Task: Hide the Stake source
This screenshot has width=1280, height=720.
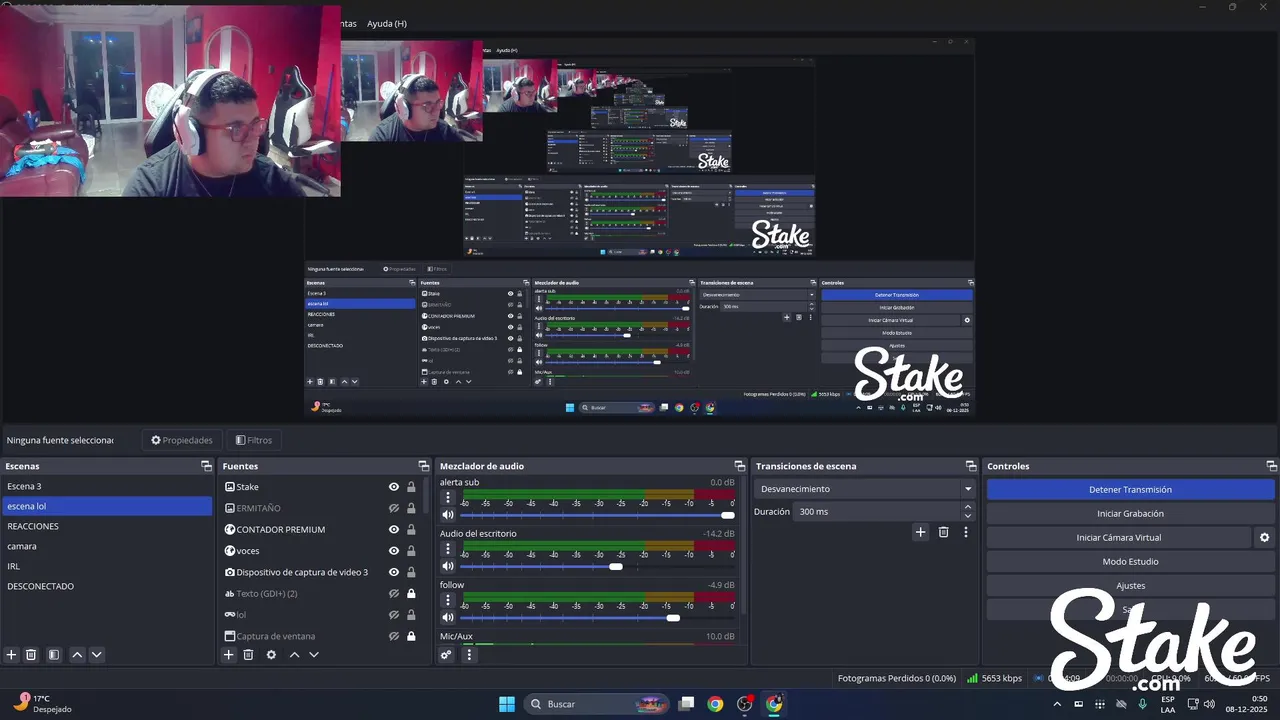Action: click(x=394, y=487)
